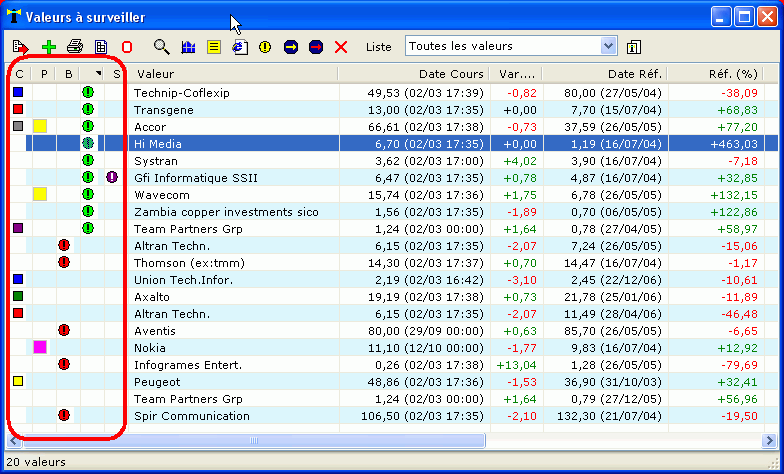Click the export list icon with red arrow
The width and height of the screenshot is (784, 474).
pos(20,47)
